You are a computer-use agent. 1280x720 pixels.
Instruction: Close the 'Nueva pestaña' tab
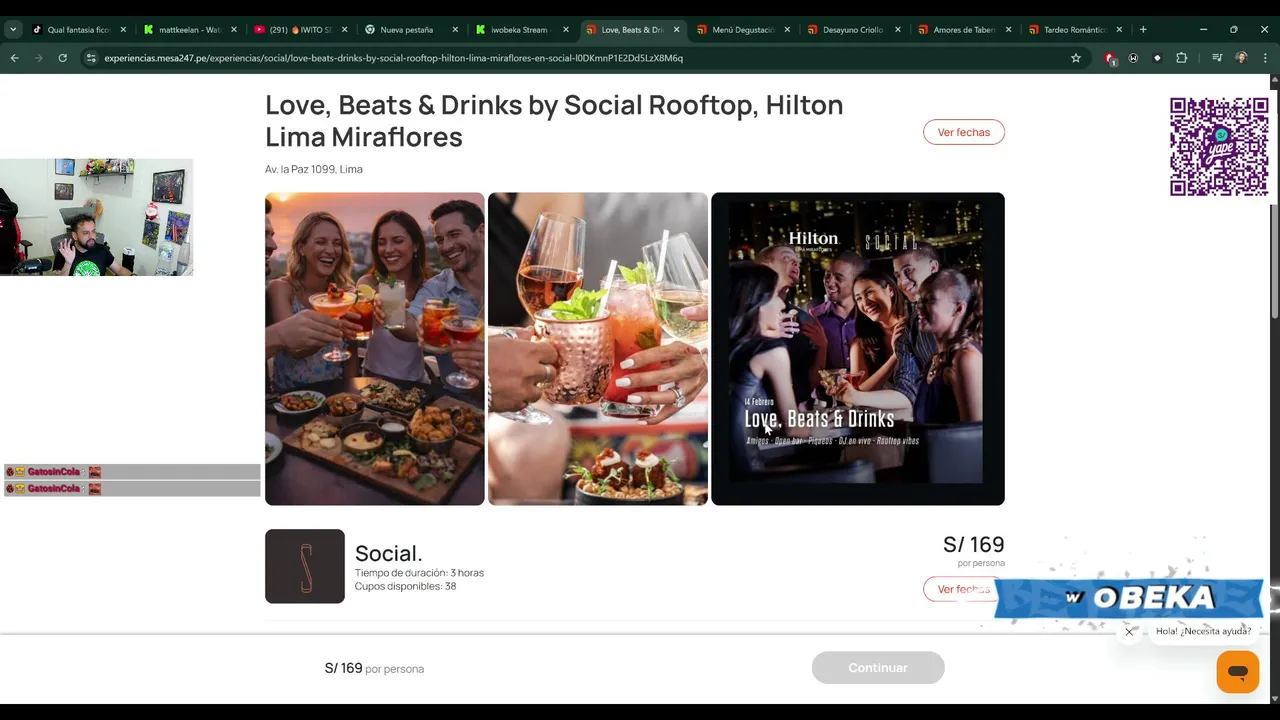[455, 30]
